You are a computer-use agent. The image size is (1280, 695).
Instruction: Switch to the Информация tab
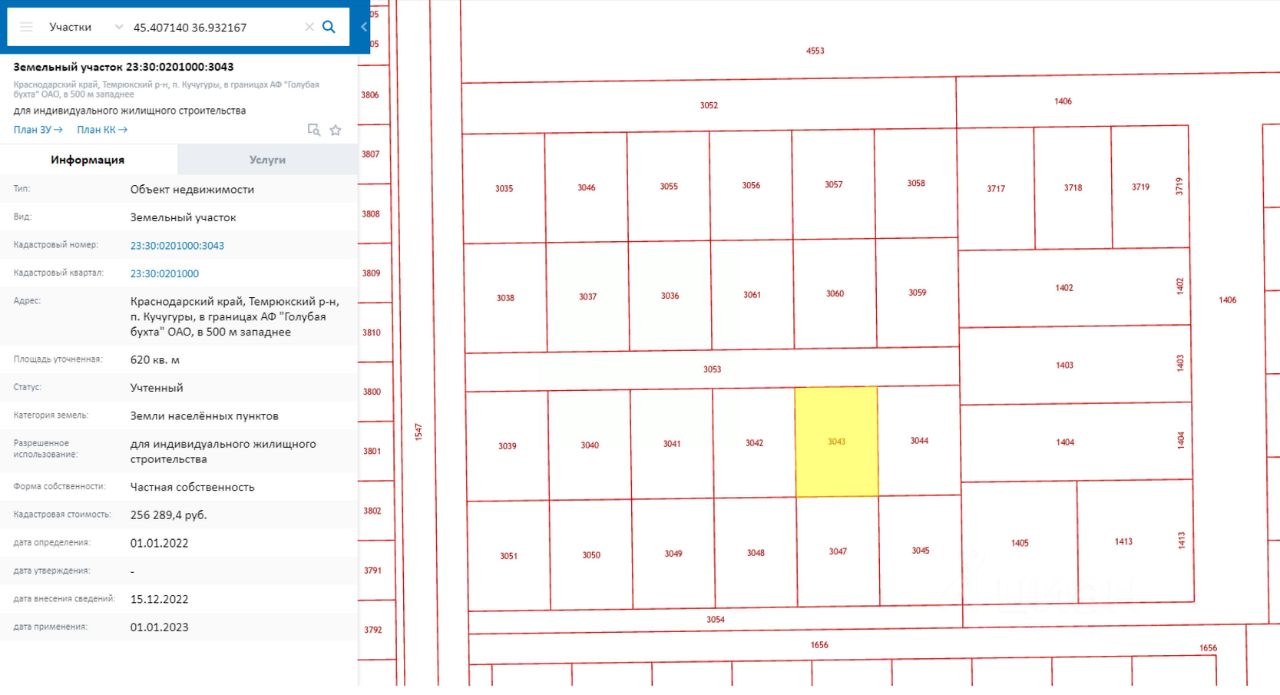pyautogui.click(x=88, y=160)
